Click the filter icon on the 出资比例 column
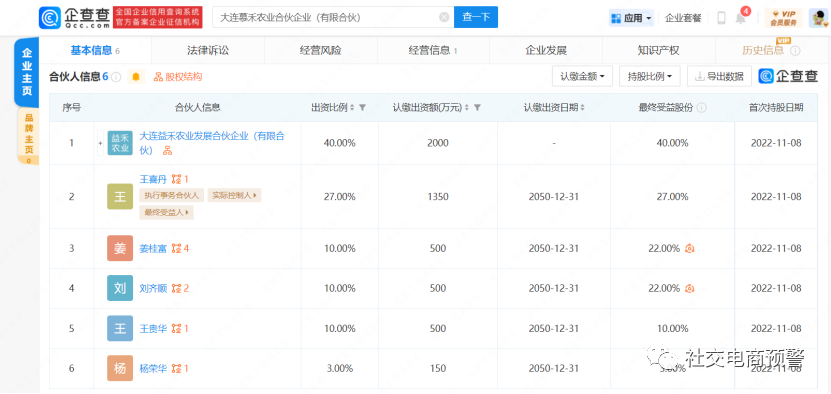The height and width of the screenshot is (394, 831). (363, 108)
